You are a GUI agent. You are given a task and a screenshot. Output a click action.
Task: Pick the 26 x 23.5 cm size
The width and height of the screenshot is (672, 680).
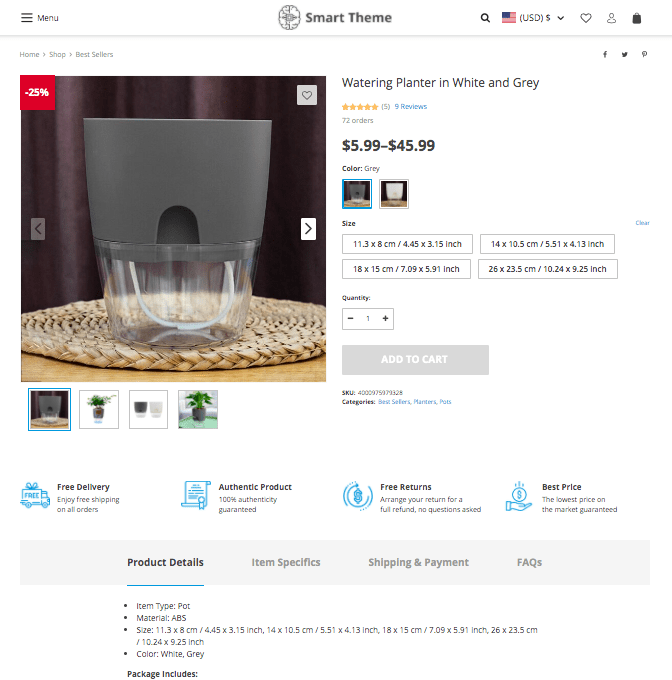pyautogui.click(x=548, y=269)
